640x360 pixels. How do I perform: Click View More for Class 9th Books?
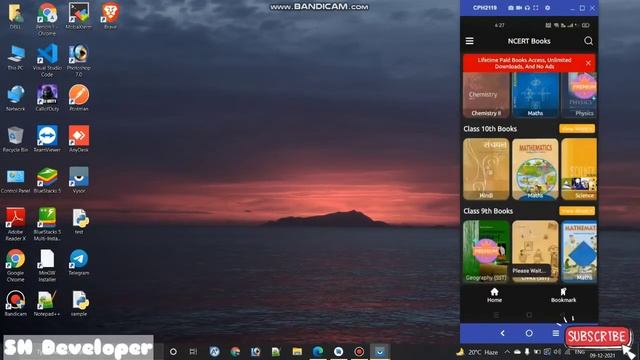click(577, 211)
